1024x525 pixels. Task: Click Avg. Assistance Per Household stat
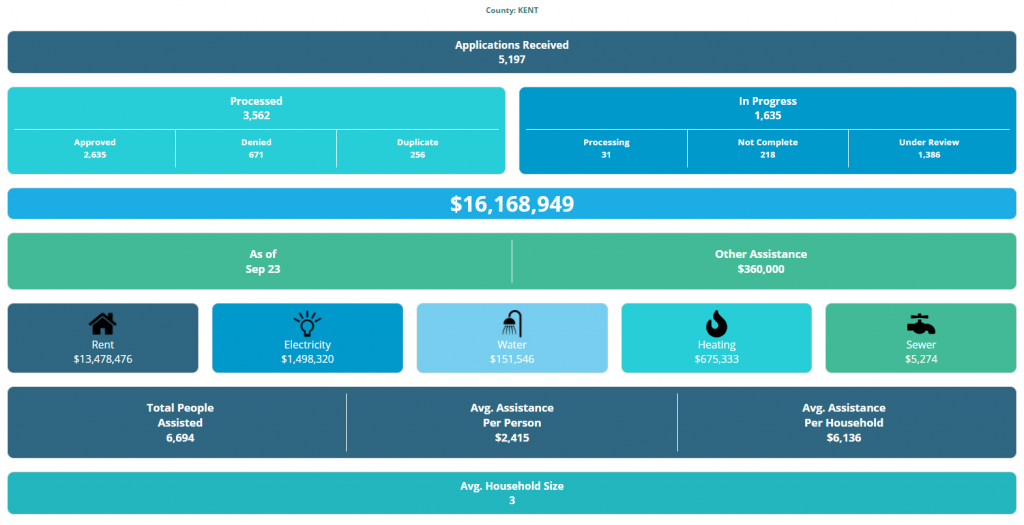point(845,423)
